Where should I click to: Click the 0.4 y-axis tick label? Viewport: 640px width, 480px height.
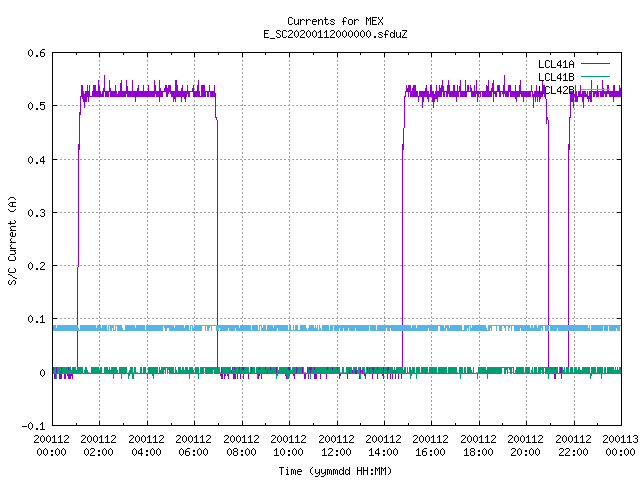pyautogui.click(x=36, y=160)
